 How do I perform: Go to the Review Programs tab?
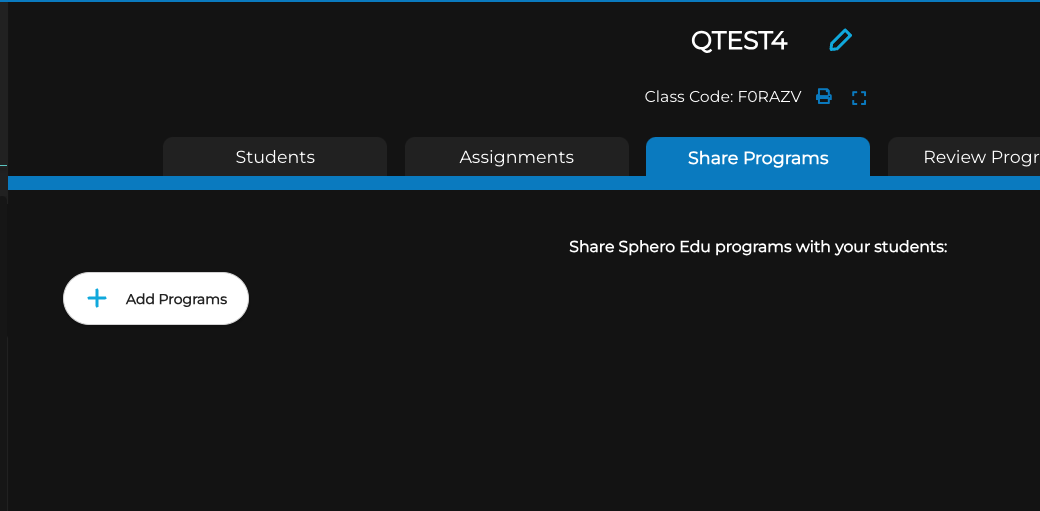pos(964,157)
